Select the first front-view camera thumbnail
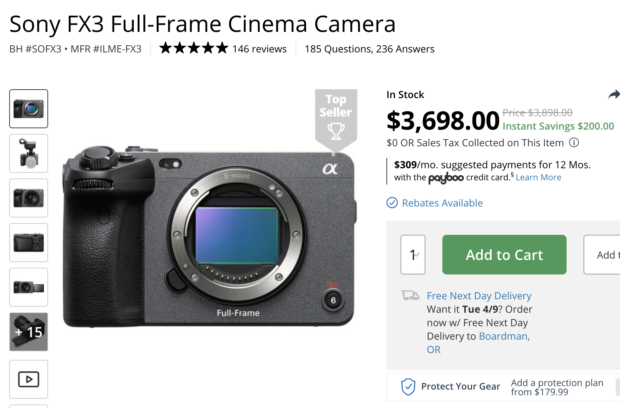 click(x=29, y=108)
